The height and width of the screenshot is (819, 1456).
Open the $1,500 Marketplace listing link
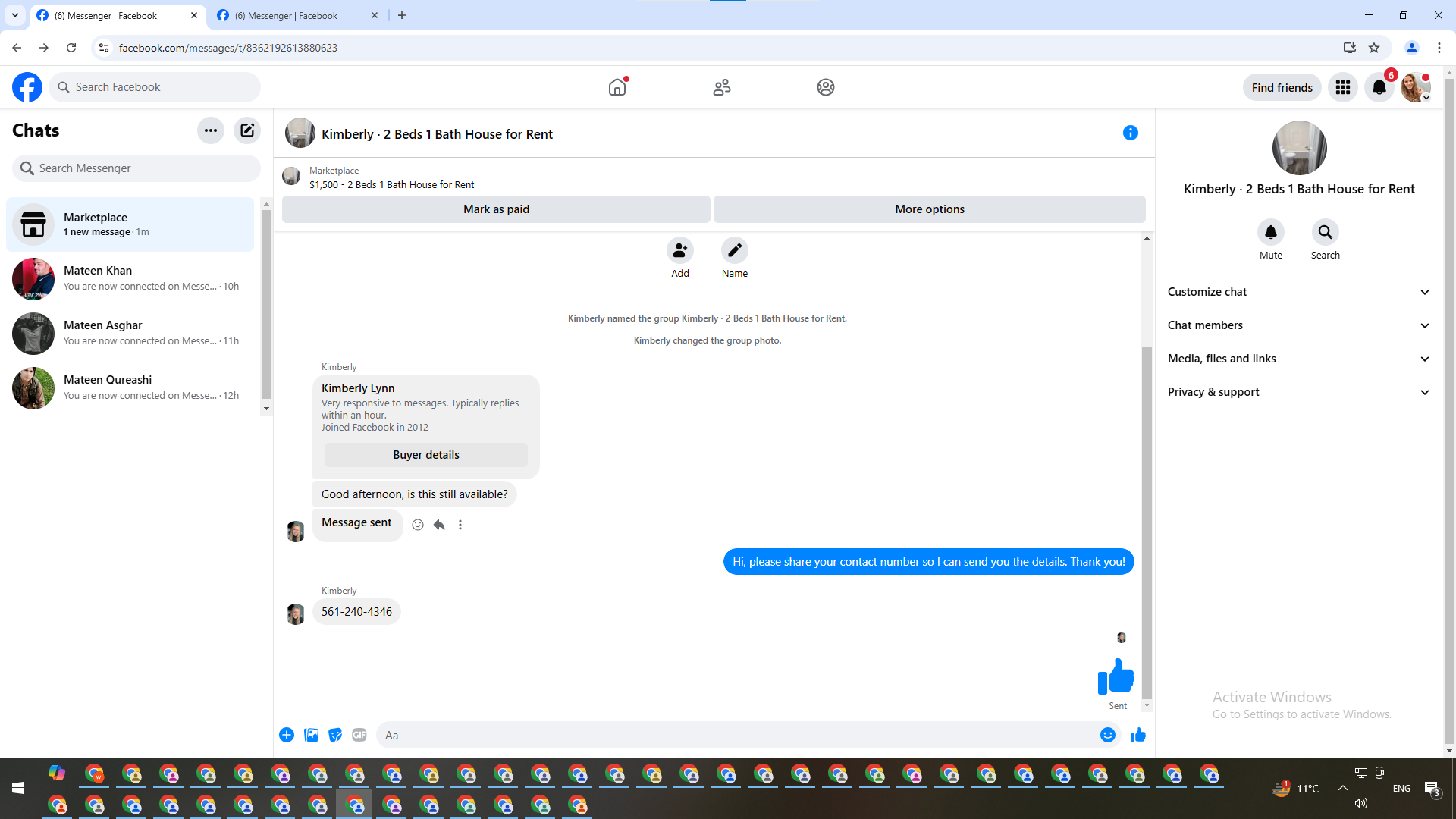click(x=391, y=184)
